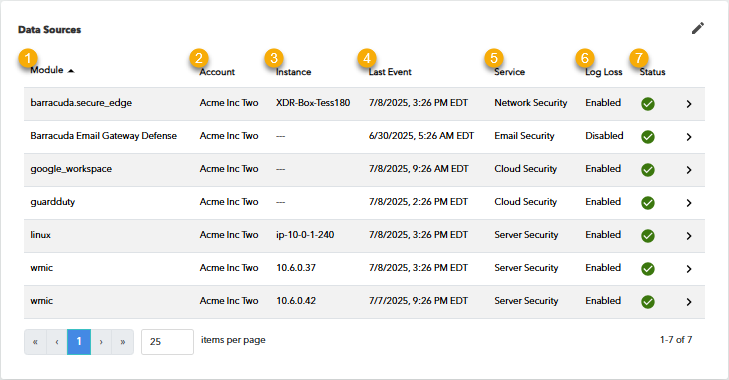Expand the linux row chevron
Viewport: 729px width, 380px height.
pyautogui.click(x=689, y=236)
